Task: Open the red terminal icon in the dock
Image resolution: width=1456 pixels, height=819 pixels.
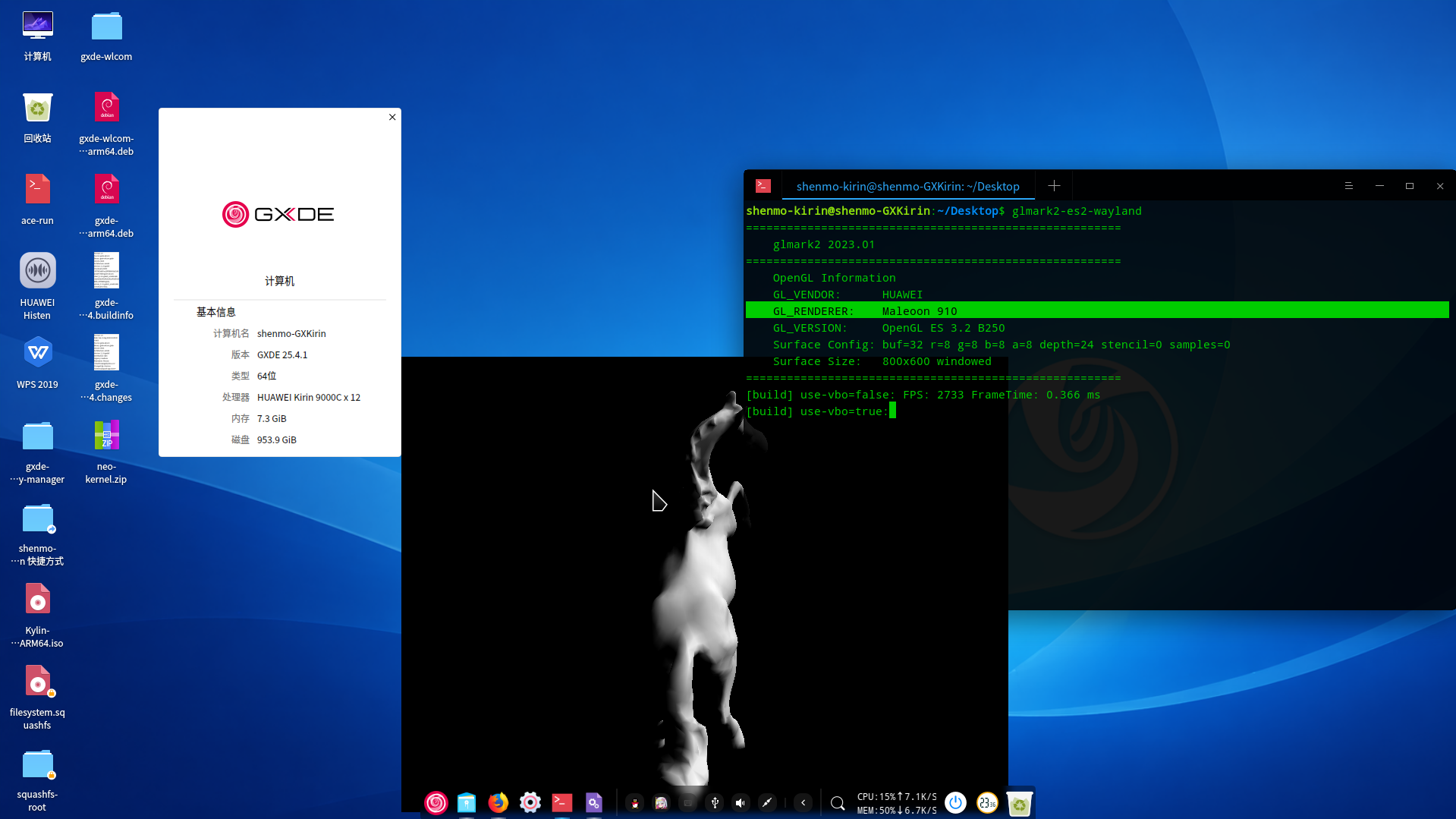Action: coord(562,802)
